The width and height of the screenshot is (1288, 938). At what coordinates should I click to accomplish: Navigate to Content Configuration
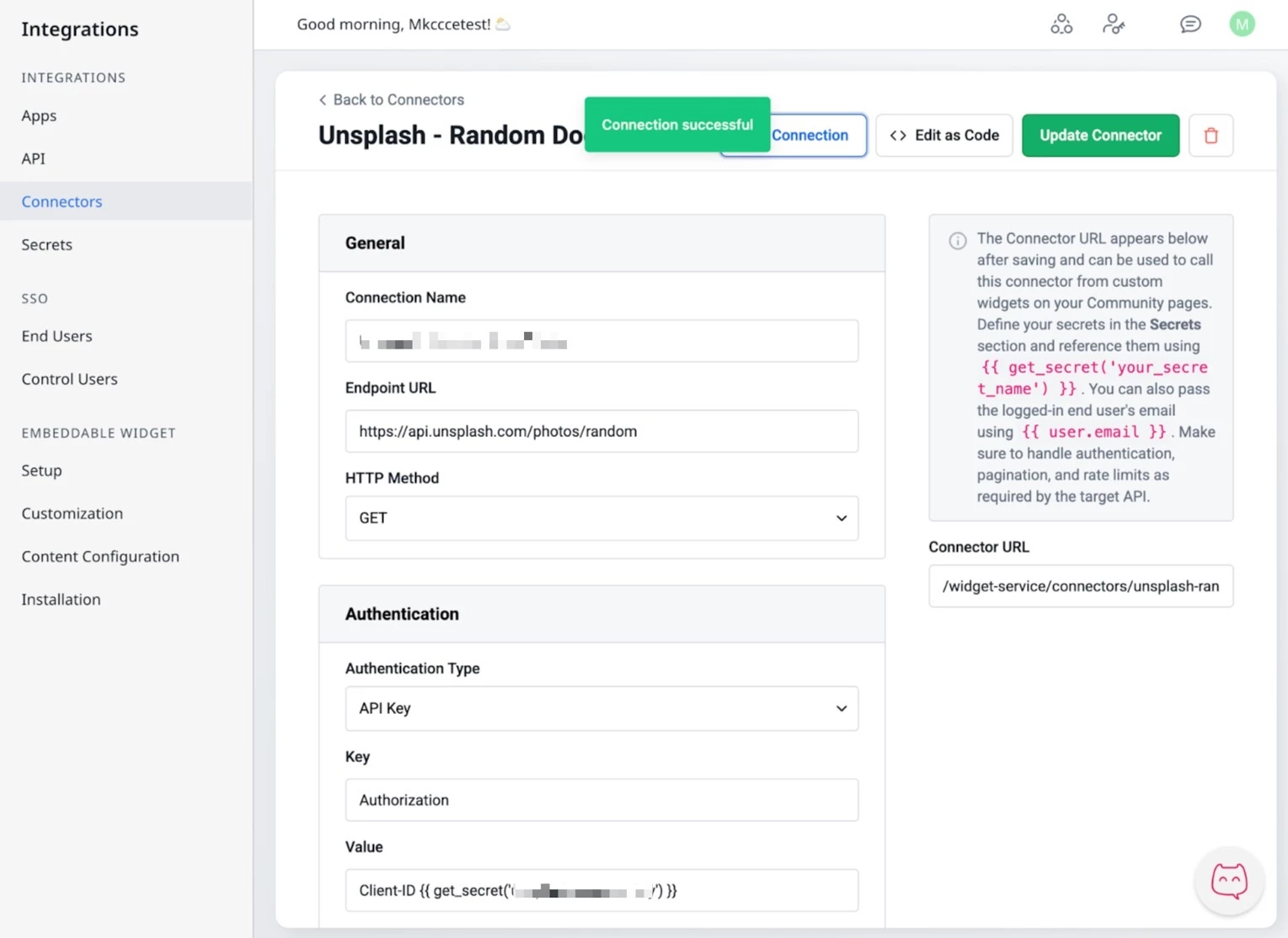click(100, 556)
